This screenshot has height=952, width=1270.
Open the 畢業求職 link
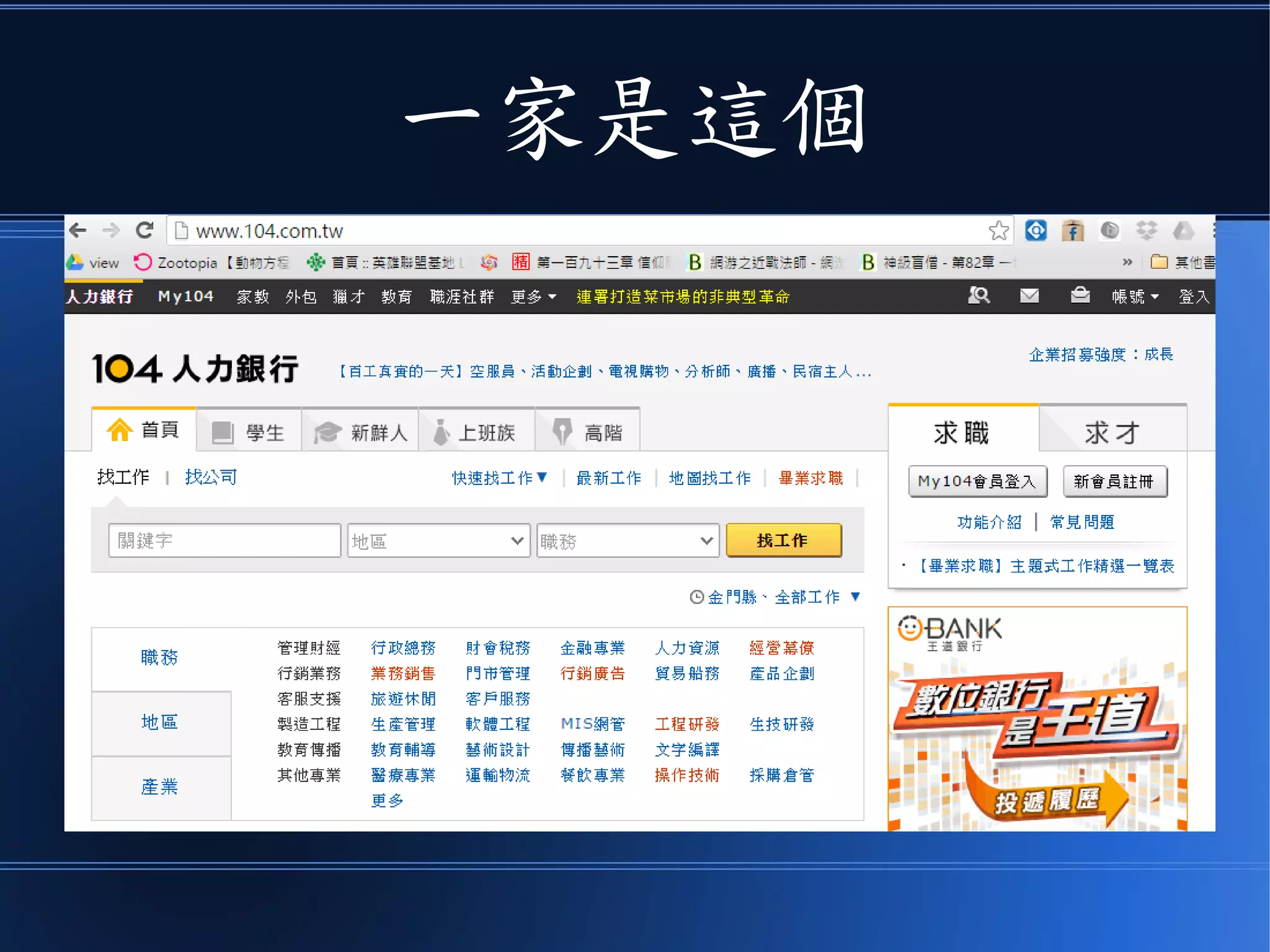811,478
